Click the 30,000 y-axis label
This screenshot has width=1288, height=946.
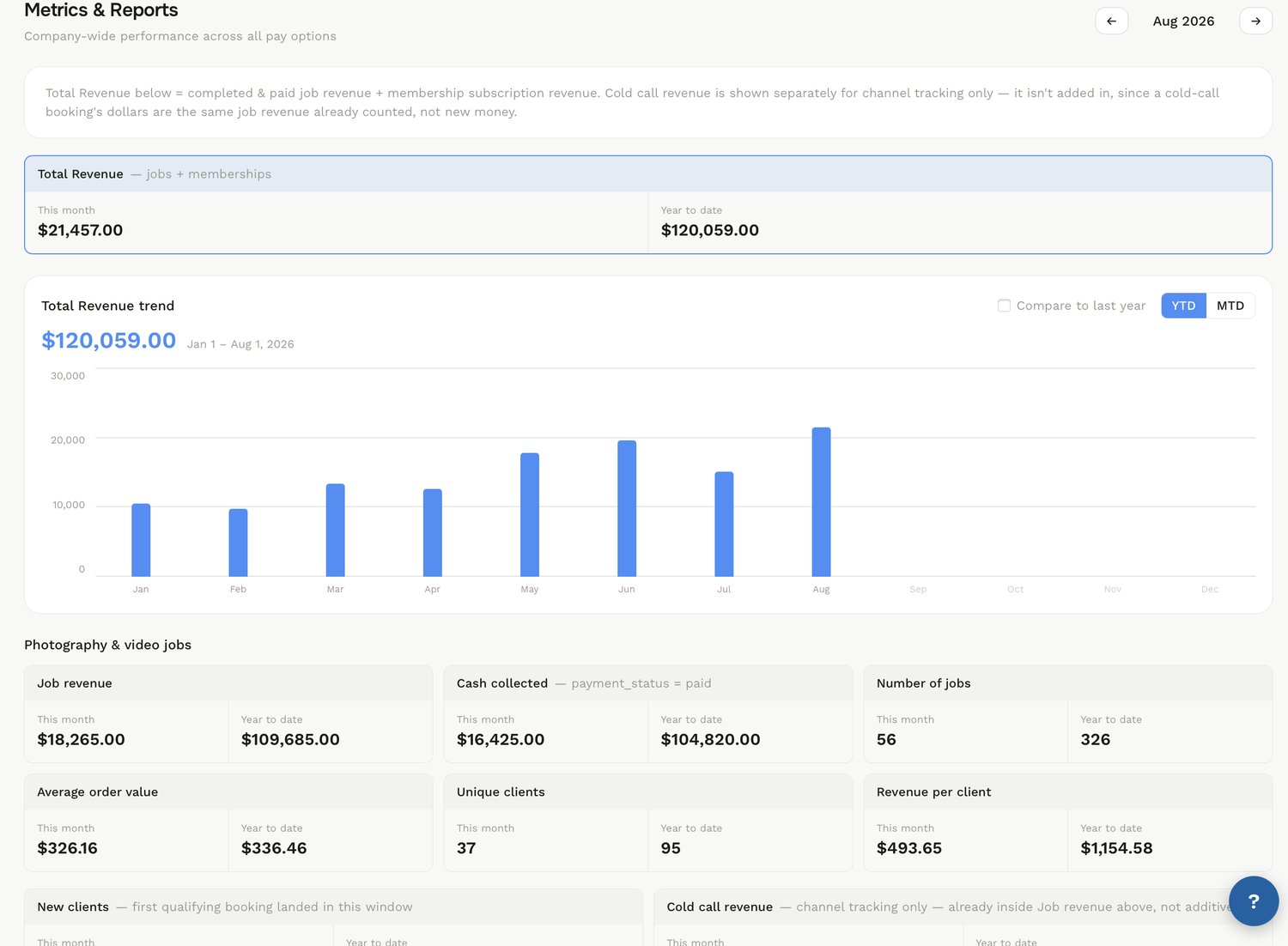pos(68,376)
